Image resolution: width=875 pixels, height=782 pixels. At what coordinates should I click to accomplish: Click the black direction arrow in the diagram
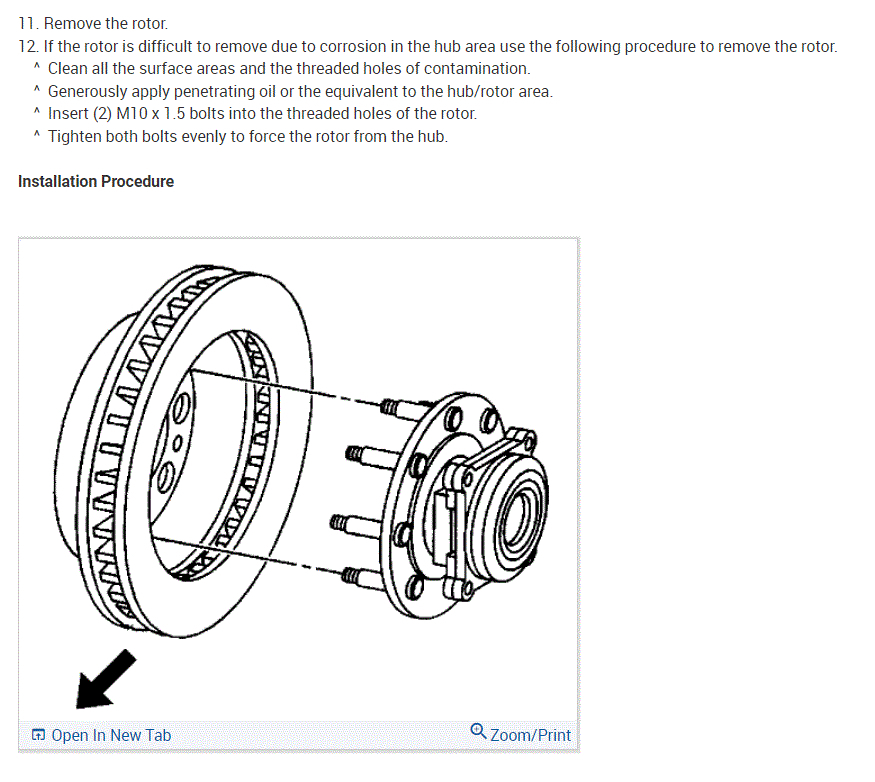pos(105,680)
